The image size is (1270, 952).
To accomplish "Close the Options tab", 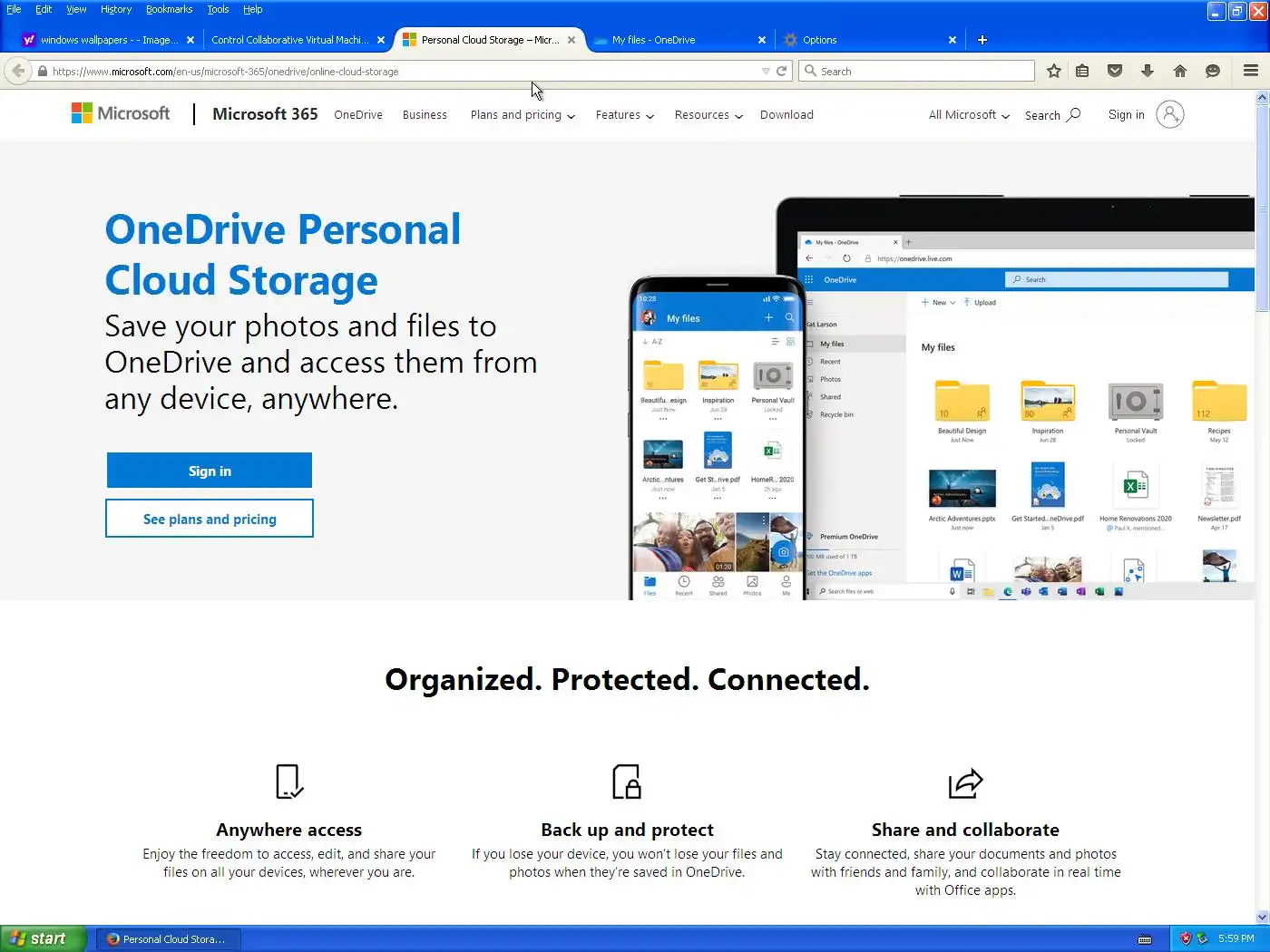I will tap(952, 40).
